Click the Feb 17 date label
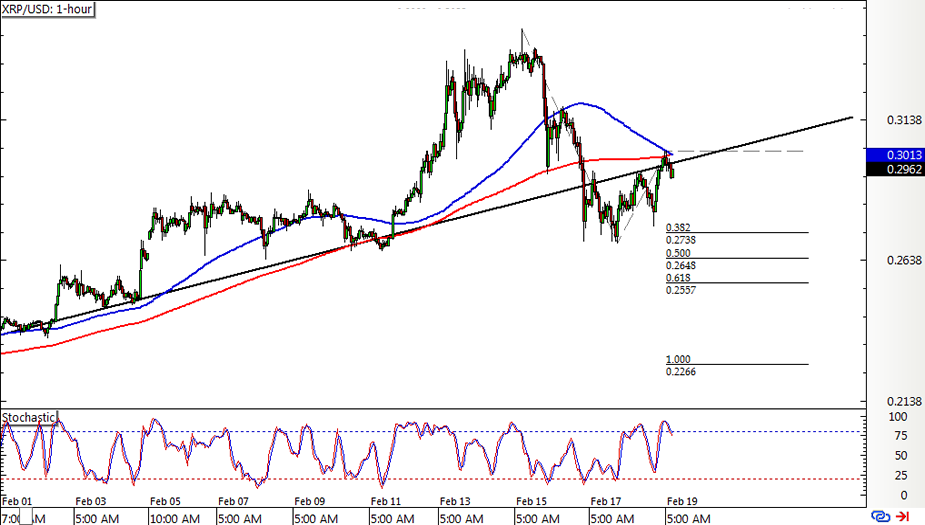Image resolution: width=925 pixels, height=525 pixels. (606, 501)
